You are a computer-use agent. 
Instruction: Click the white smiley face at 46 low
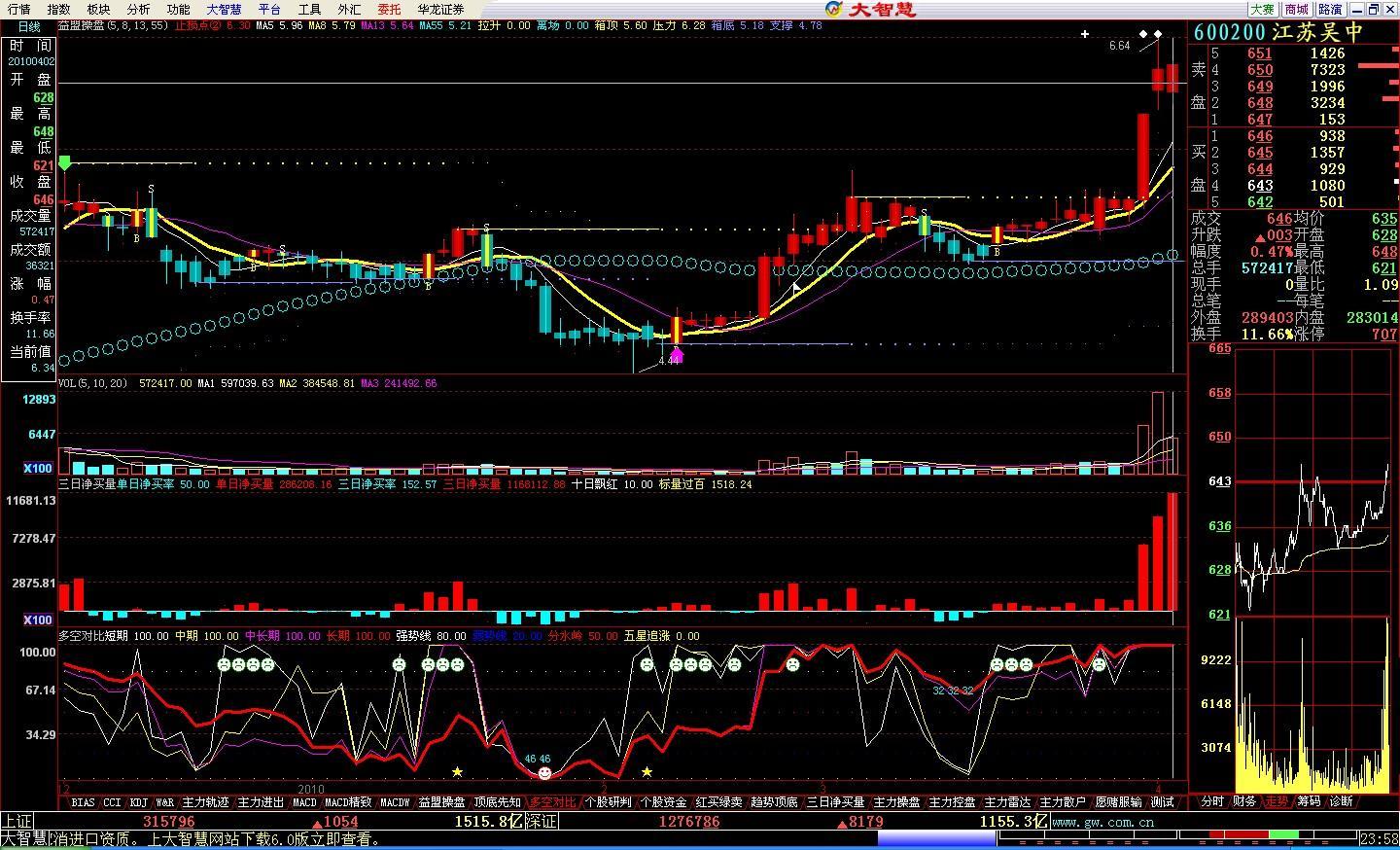coord(544,772)
